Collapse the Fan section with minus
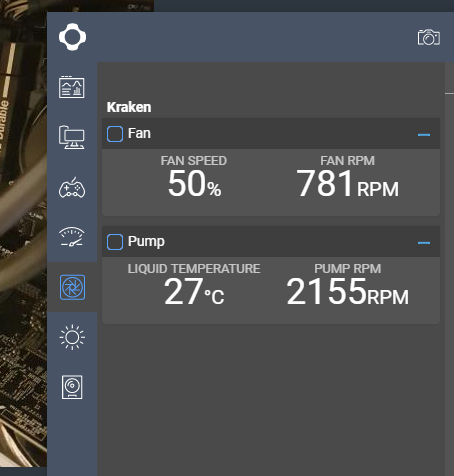The height and width of the screenshot is (476, 454). [424, 135]
